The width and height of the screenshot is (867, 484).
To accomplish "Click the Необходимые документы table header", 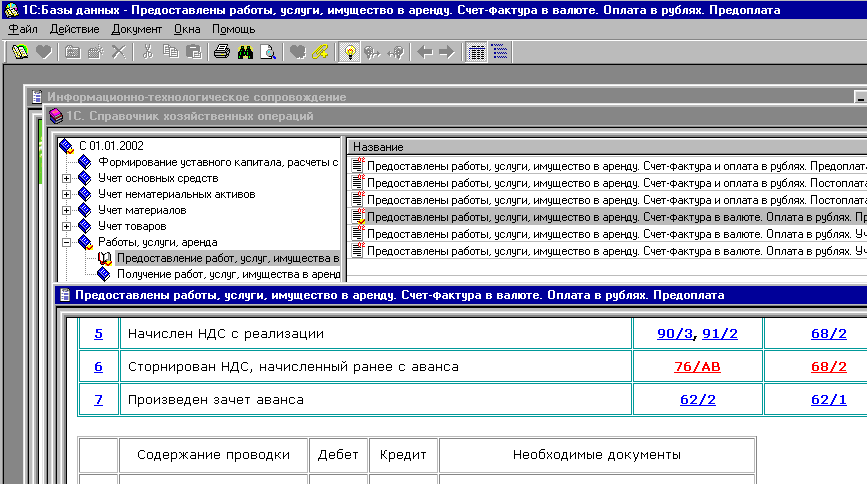I will [597, 455].
